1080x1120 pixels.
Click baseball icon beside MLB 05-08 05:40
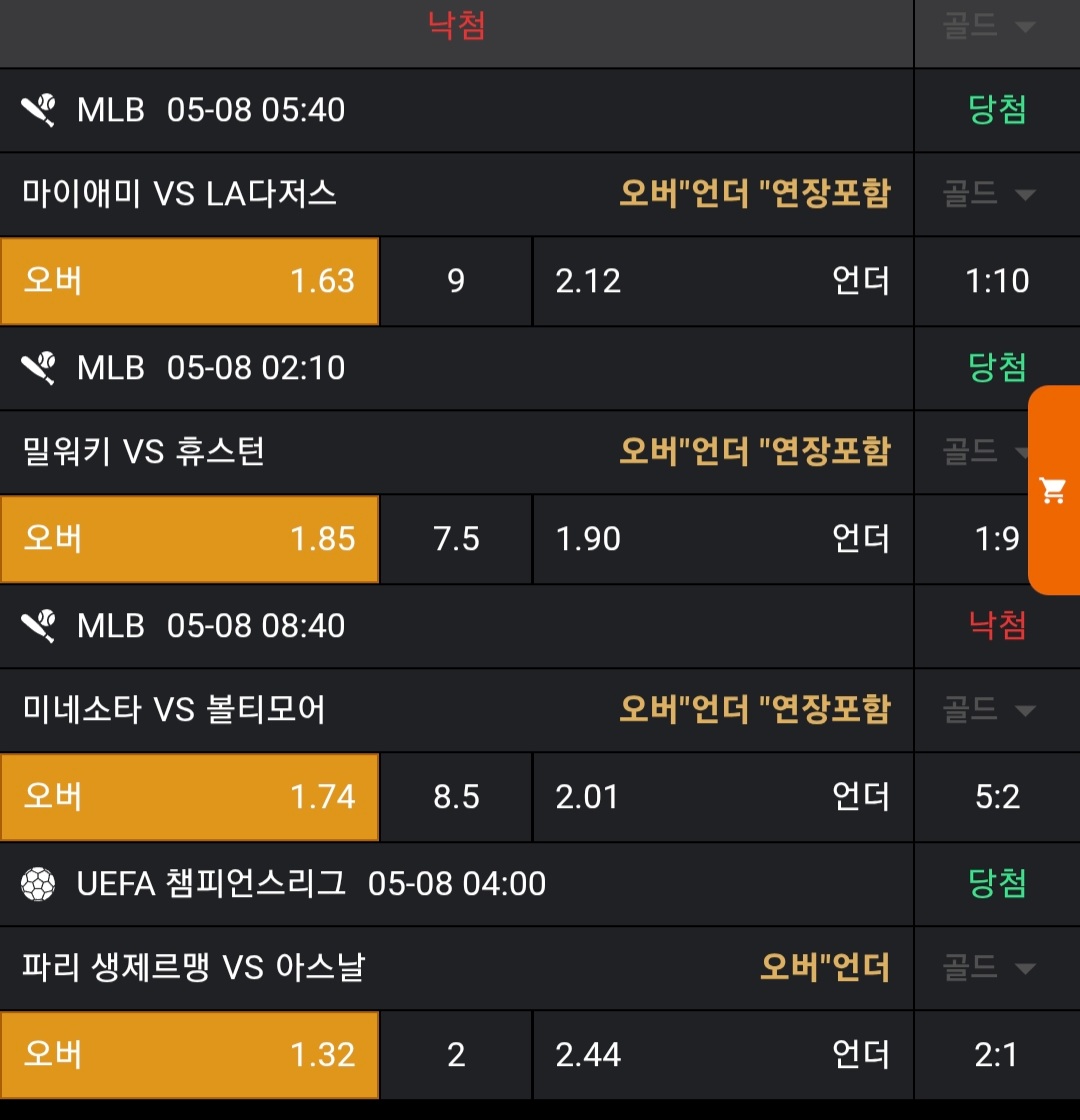tap(38, 110)
